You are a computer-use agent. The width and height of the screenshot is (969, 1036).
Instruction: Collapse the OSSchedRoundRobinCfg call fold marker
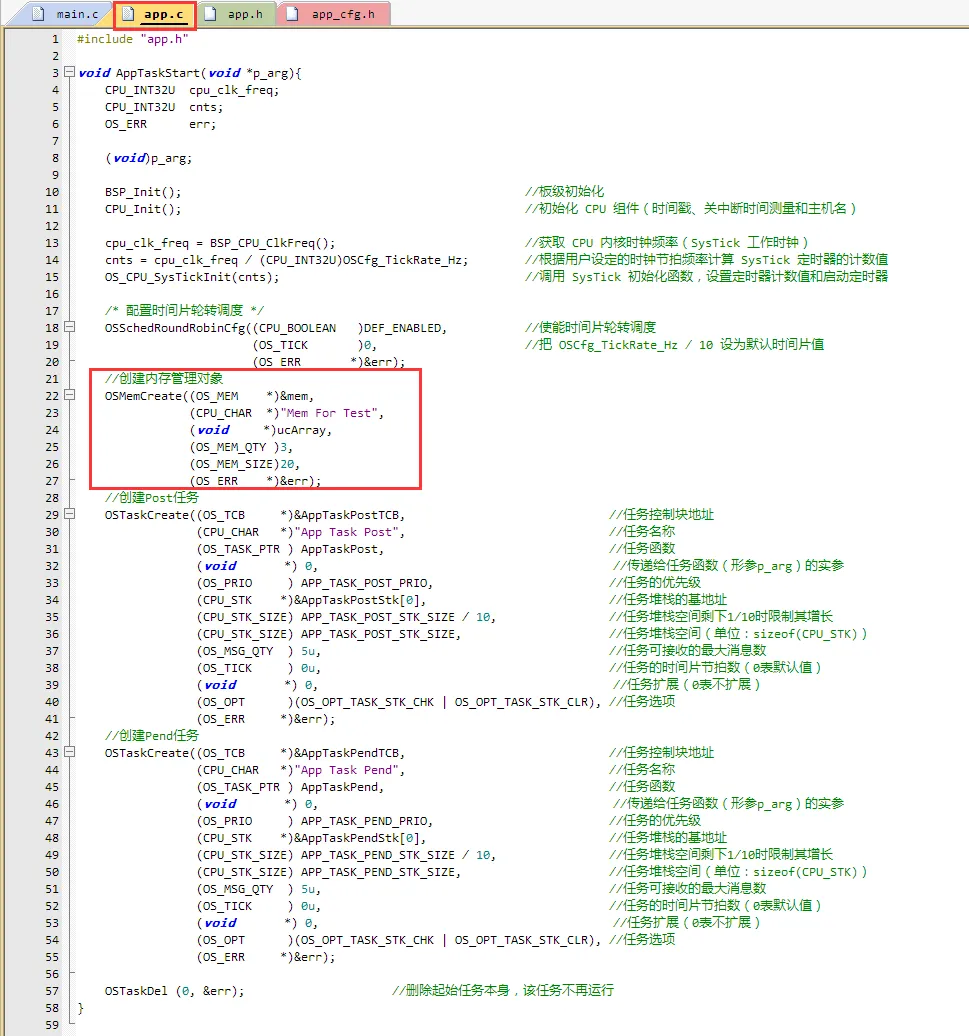68,328
